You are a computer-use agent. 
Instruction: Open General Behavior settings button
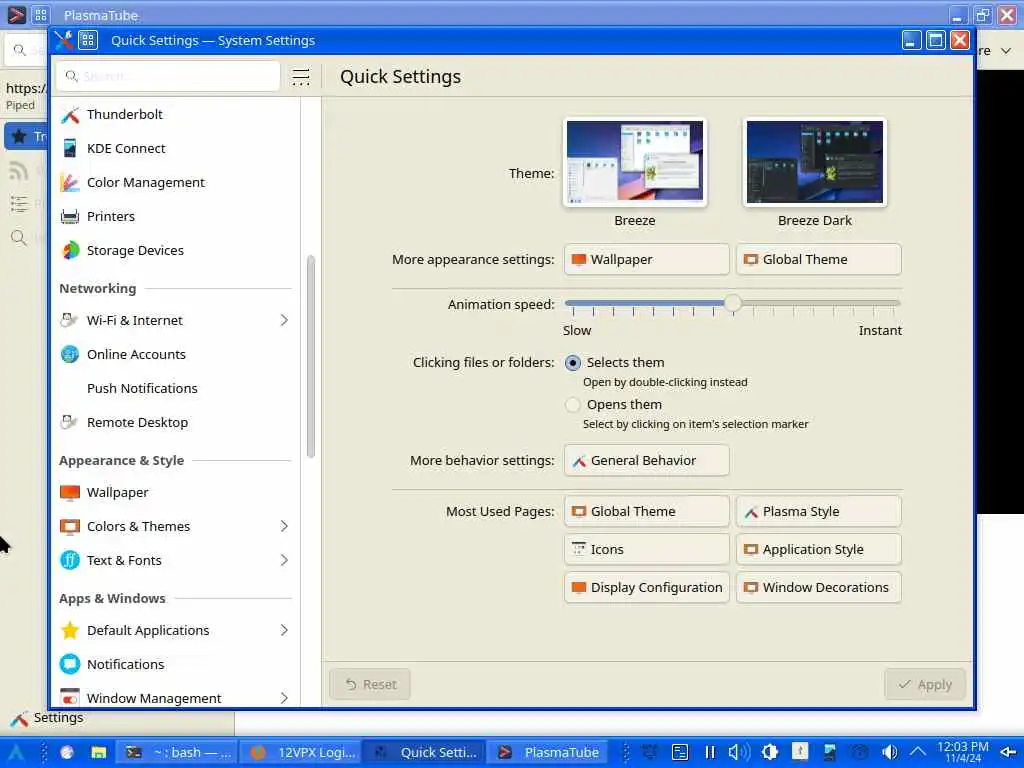click(x=647, y=460)
